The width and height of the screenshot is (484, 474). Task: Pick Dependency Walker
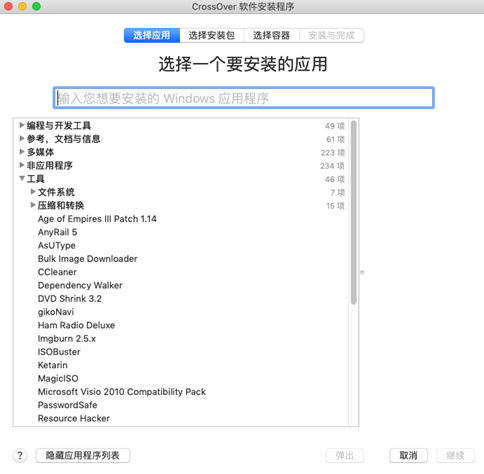pyautogui.click(x=80, y=286)
